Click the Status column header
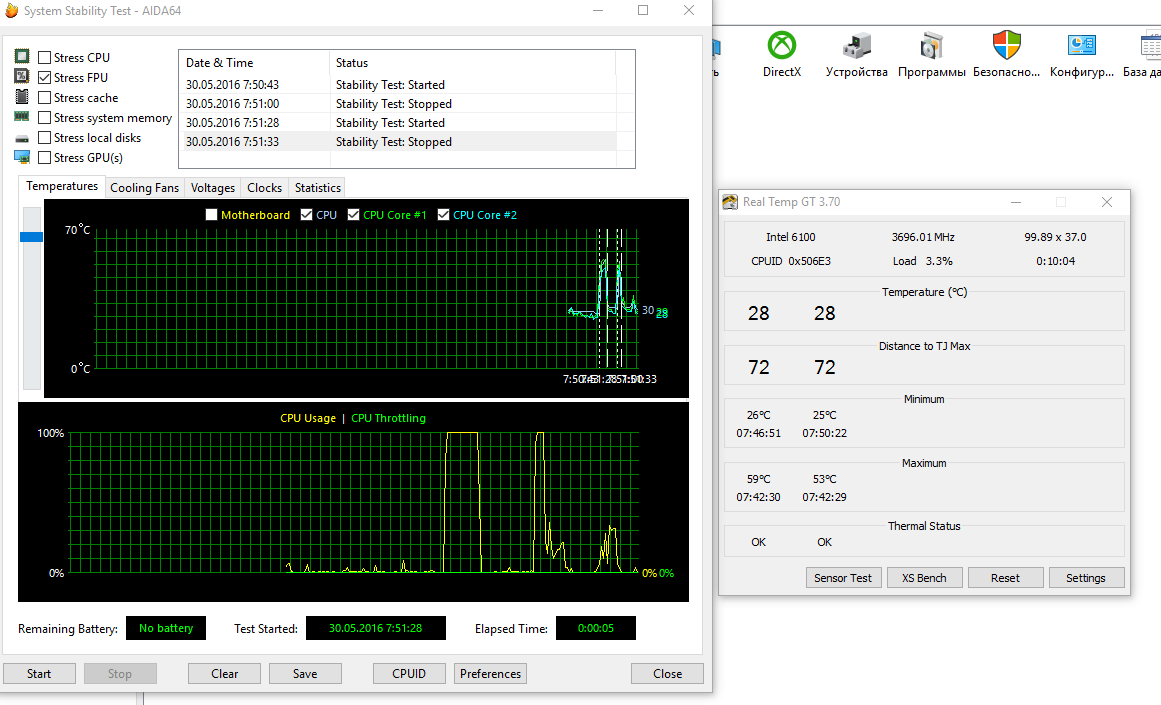 pyautogui.click(x=472, y=63)
